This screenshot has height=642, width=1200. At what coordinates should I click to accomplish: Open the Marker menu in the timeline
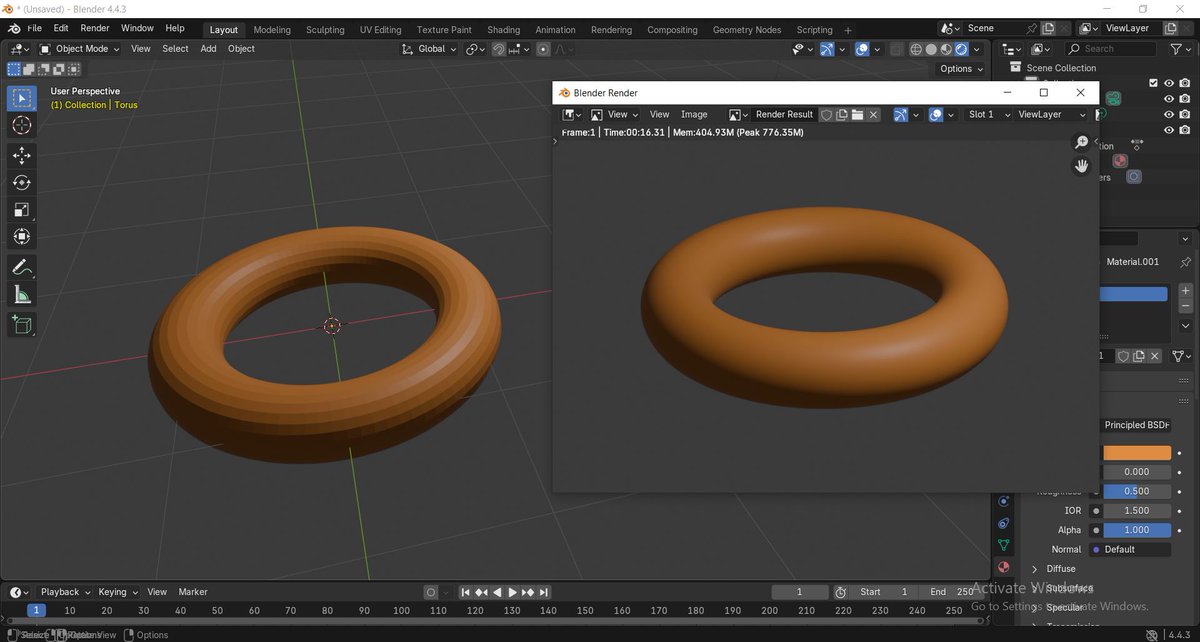coord(193,592)
